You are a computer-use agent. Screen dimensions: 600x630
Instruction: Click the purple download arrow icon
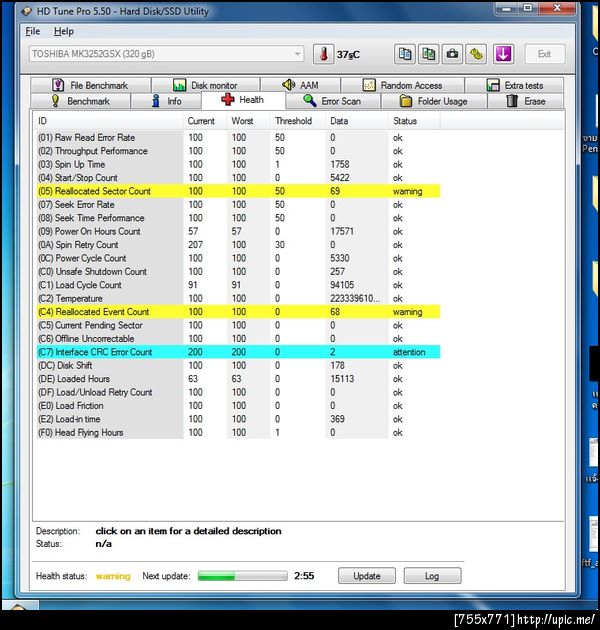[x=503, y=54]
